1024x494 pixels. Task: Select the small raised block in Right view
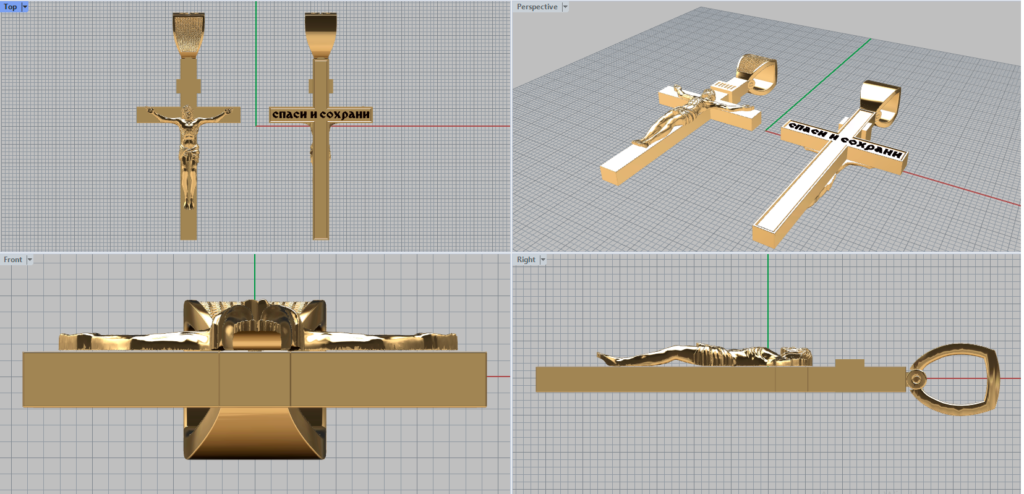click(x=849, y=364)
